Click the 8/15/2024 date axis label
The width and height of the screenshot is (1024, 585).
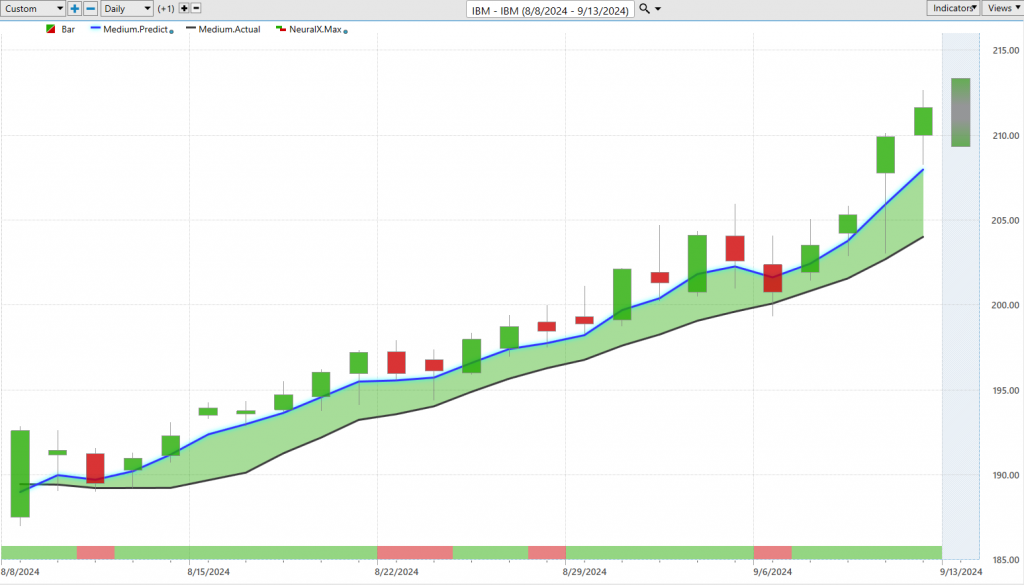point(208,571)
